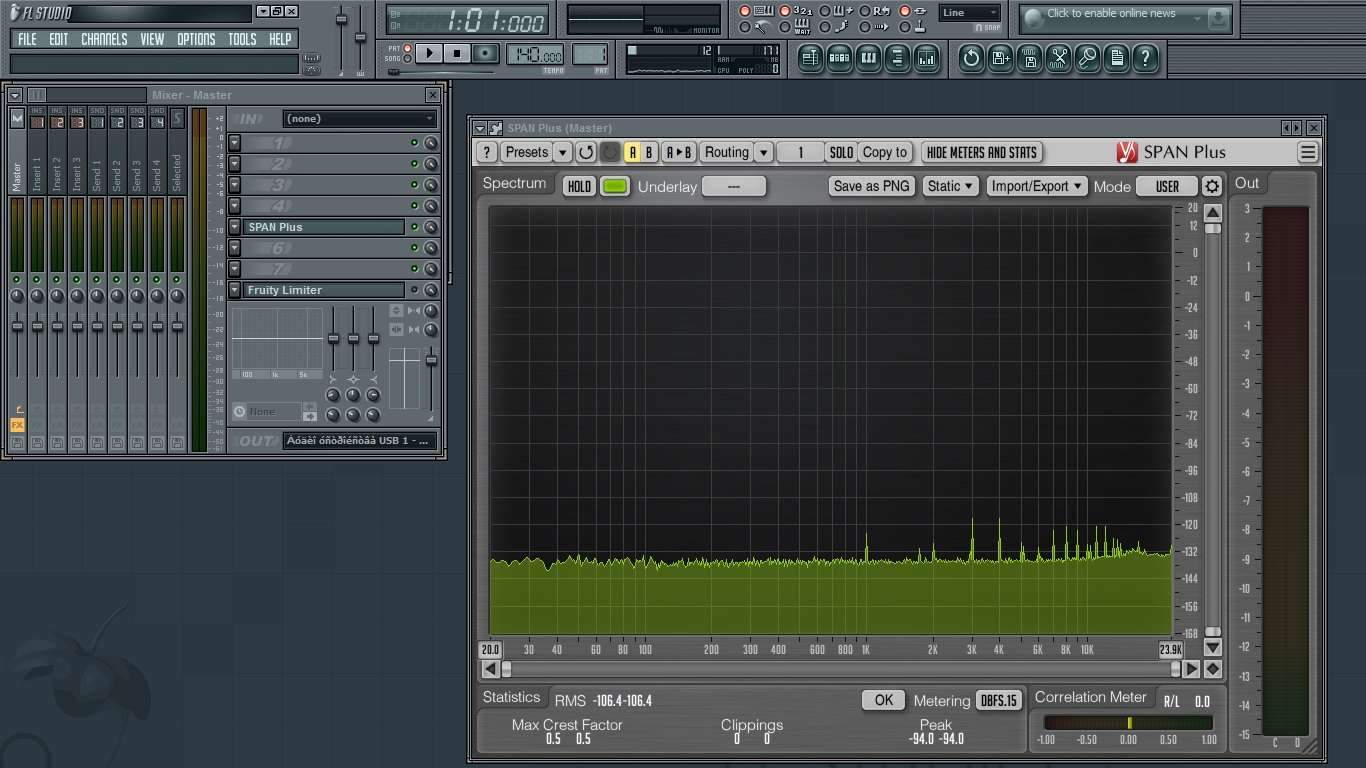This screenshot has height=768, width=1366.
Task: Click the undo history icon
Action: [x=971, y=58]
